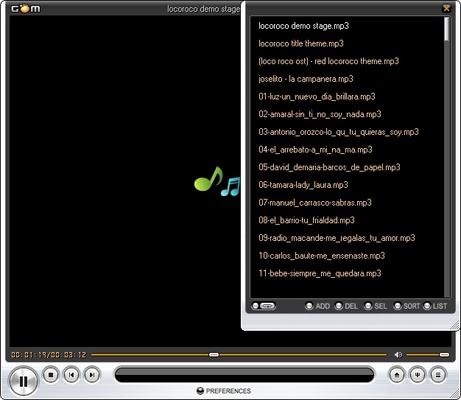Toggle the playlist icon button in the control bar
Screen dimensions: 461x400
pos(438,375)
